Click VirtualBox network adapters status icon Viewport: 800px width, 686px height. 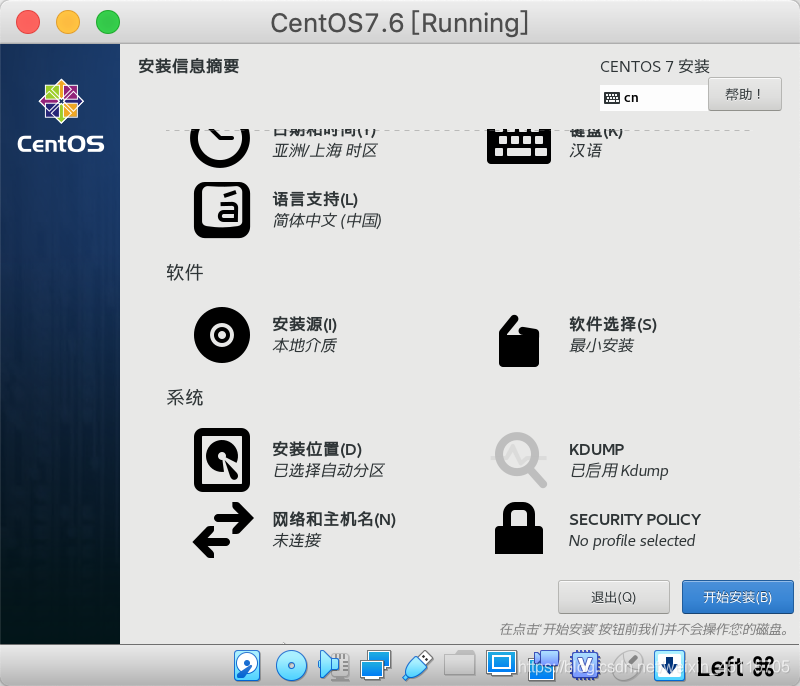click(376, 666)
